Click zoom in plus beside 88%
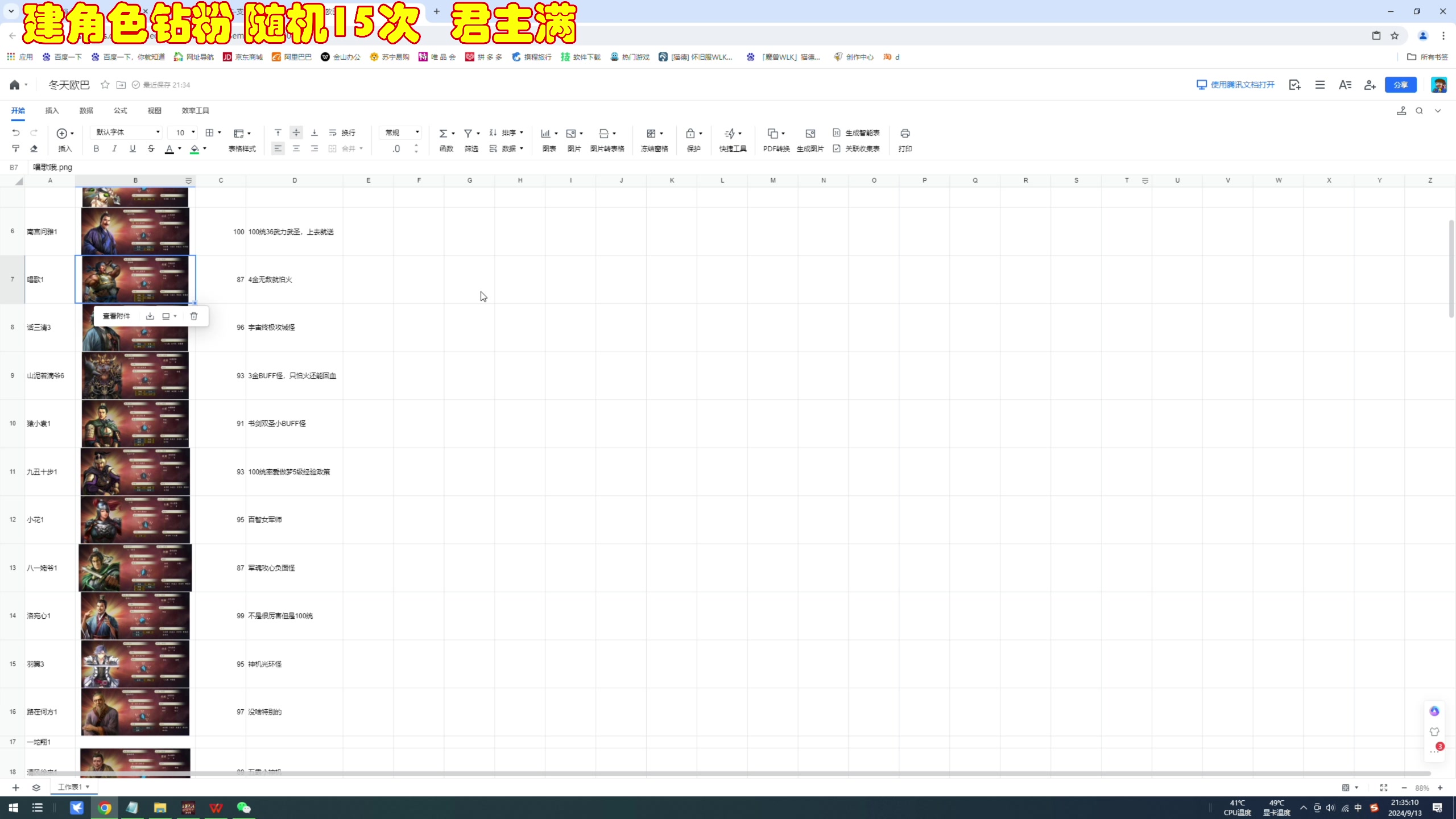1456x819 pixels. [1440, 788]
